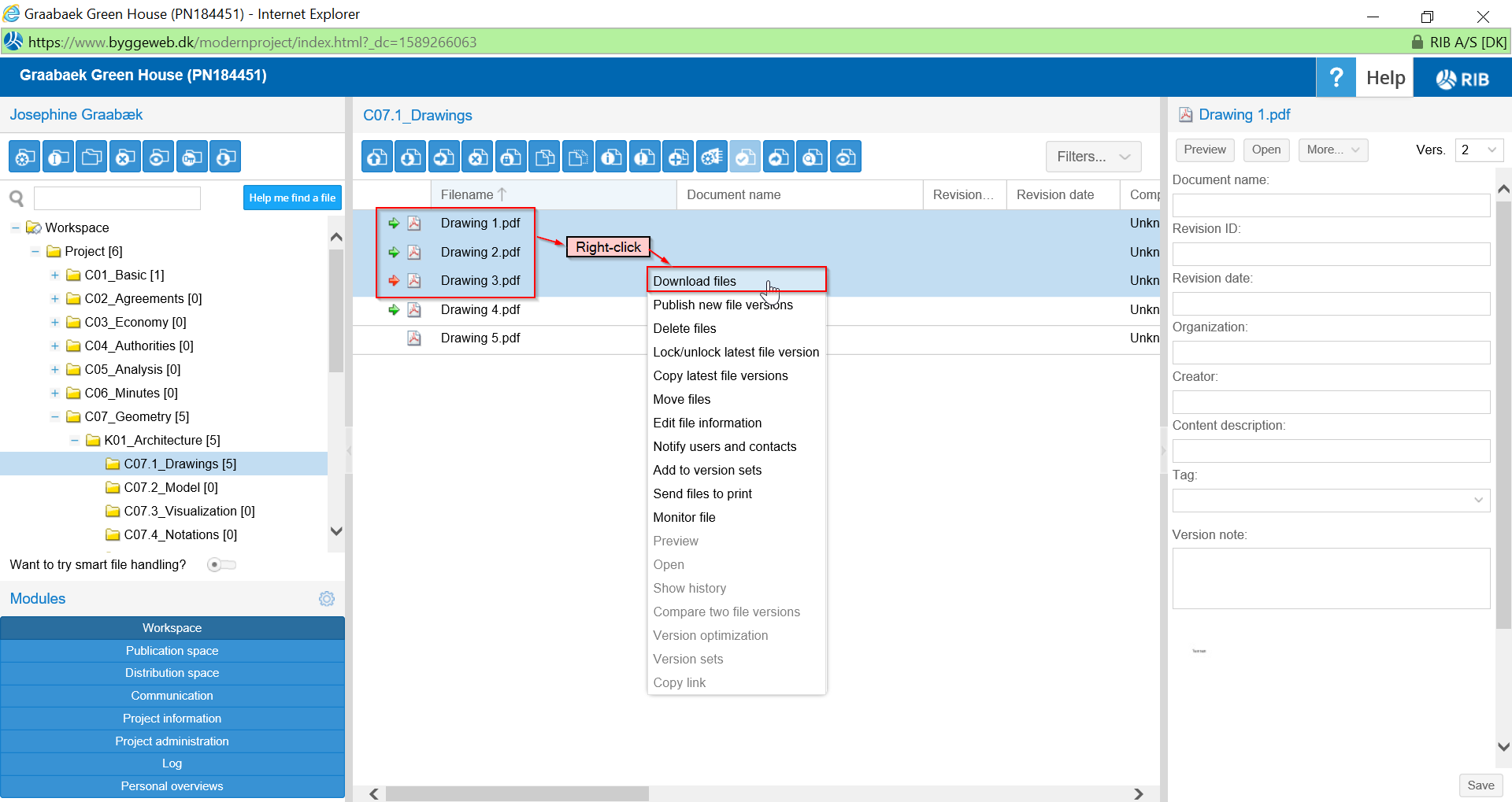Click the lock file toolbar icon

[x=510, y=157]
